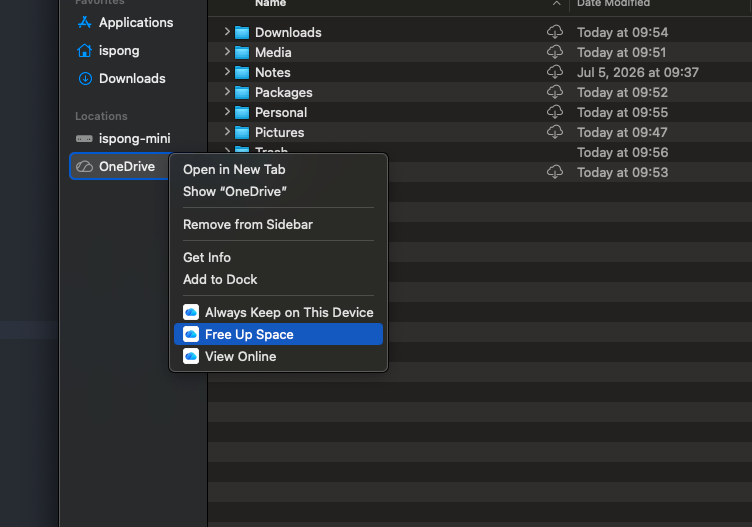Select OneDrive in the sidebar
The width and height of the screenshot is (752, 527).
(x=121, y=166)
